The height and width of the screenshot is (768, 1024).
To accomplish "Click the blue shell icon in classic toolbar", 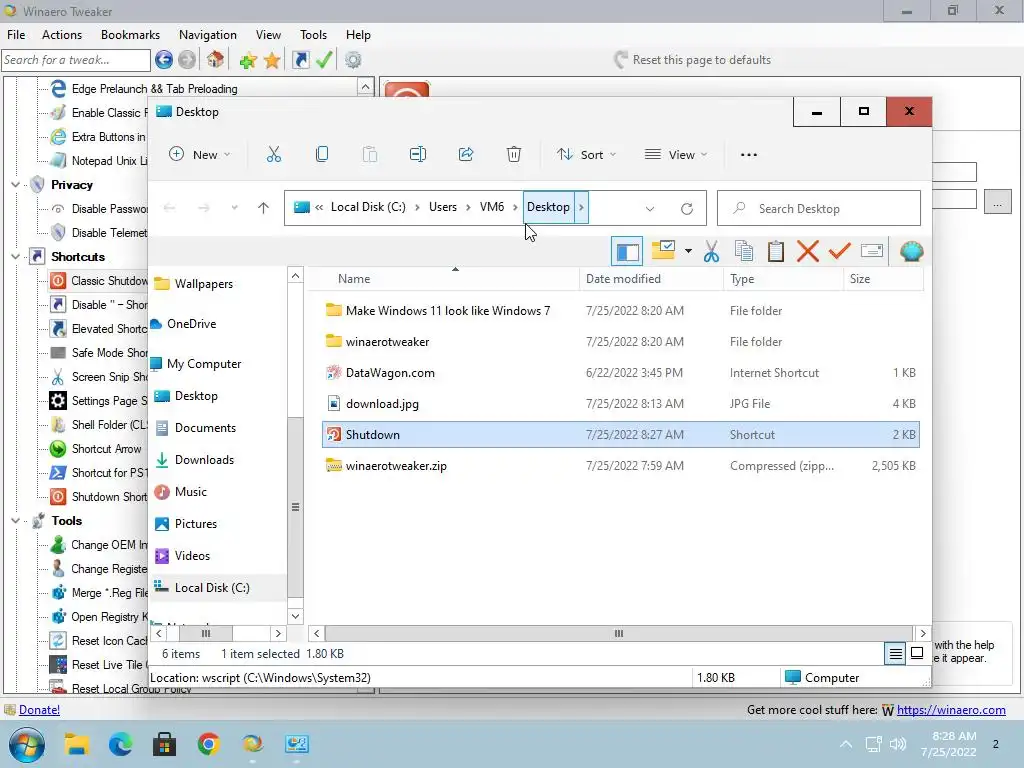I will tap(911, 251).
